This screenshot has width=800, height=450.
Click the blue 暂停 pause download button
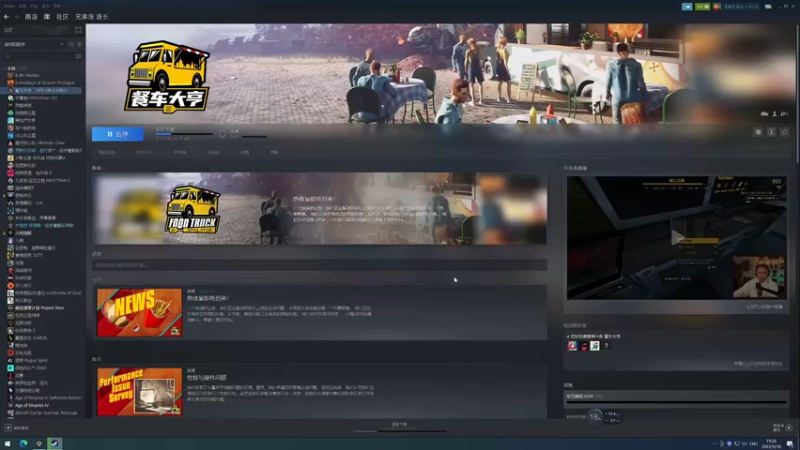tap(118, 134)
